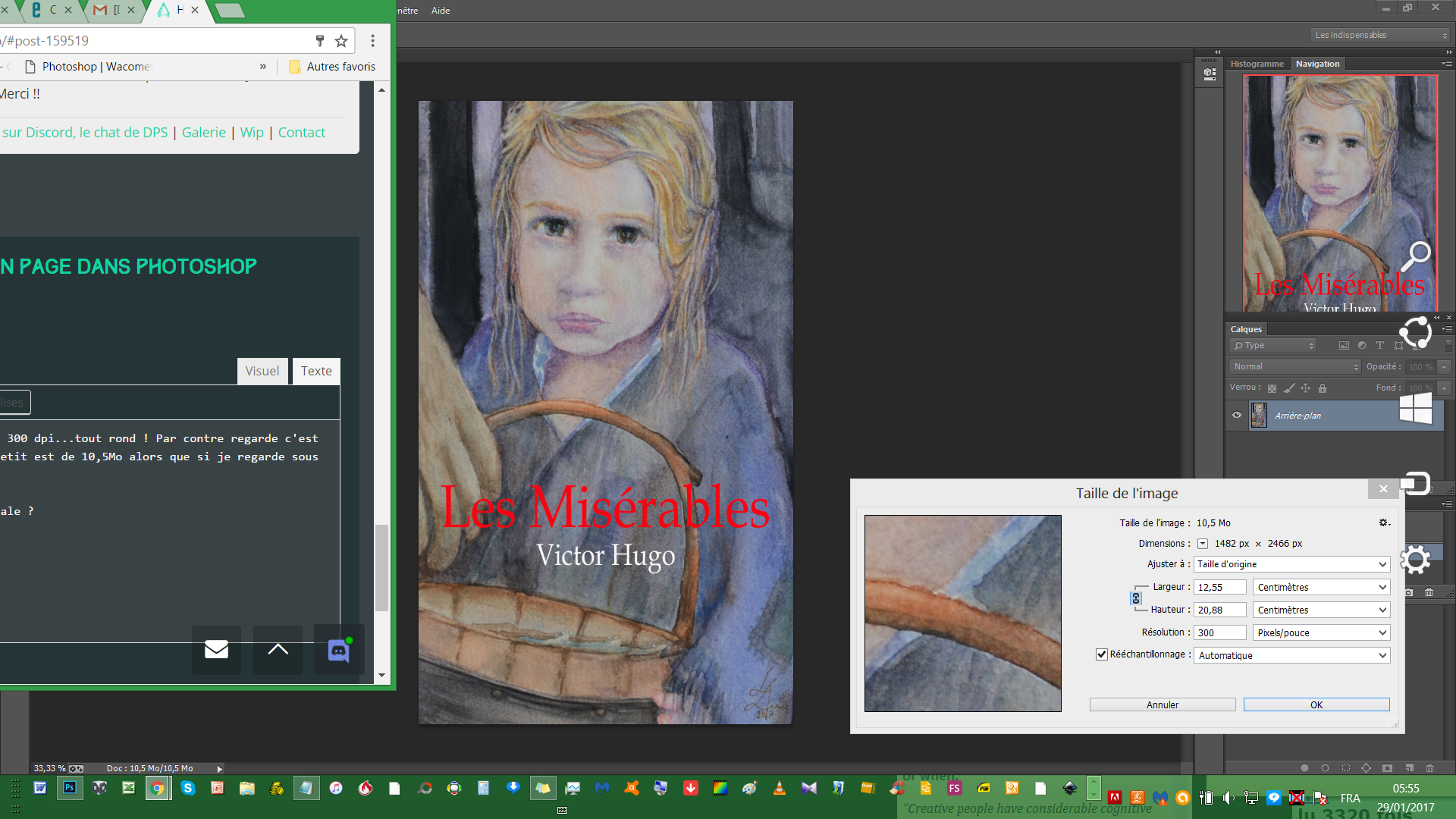Click inside the Largeur input field
Screen dimensions: 1456x819
coord(1219,587)
